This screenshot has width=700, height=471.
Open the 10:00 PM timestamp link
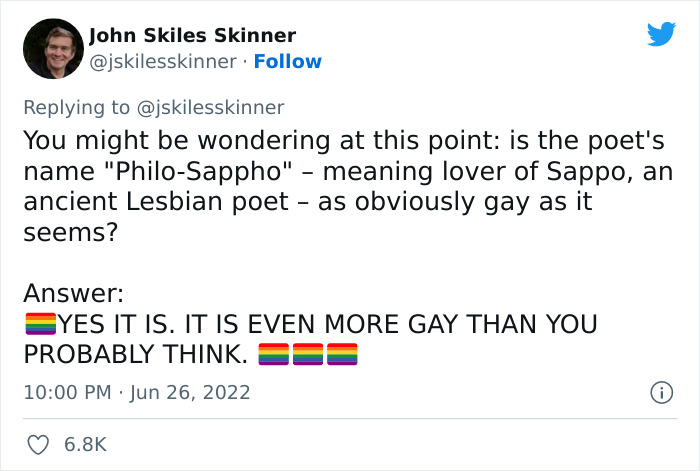(66, 392)
